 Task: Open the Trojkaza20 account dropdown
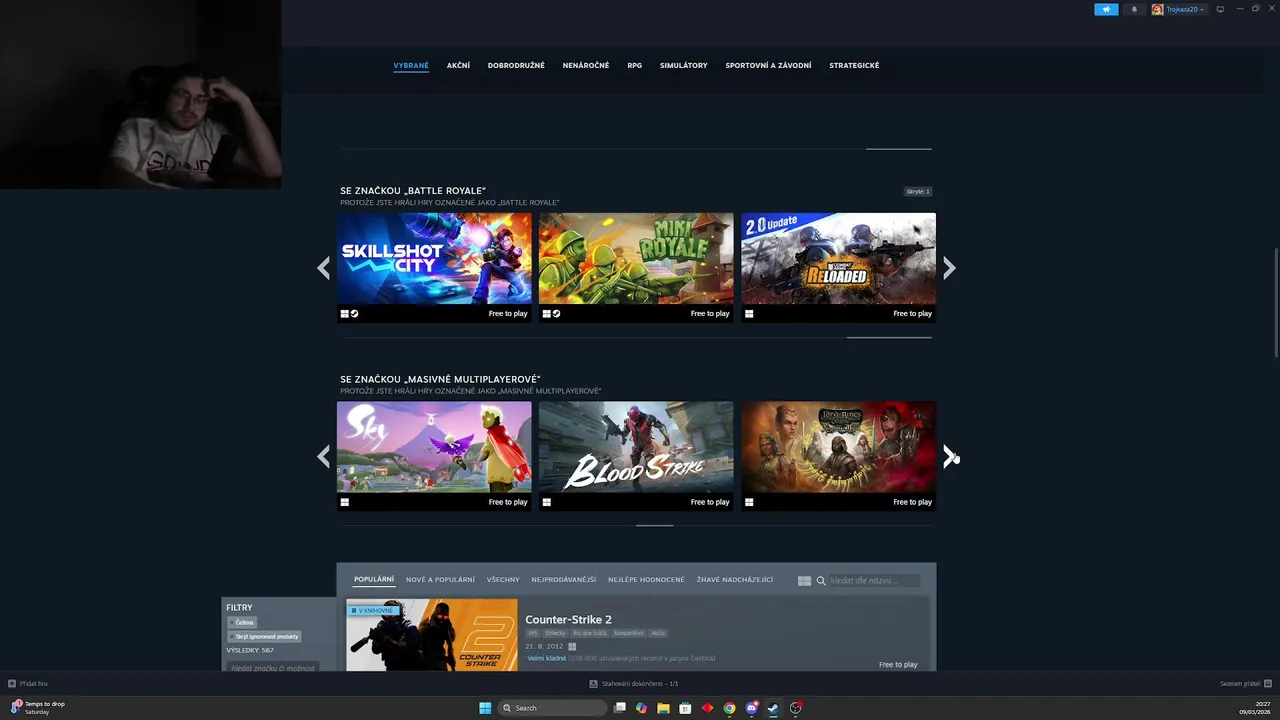[x=1179, y=9]
